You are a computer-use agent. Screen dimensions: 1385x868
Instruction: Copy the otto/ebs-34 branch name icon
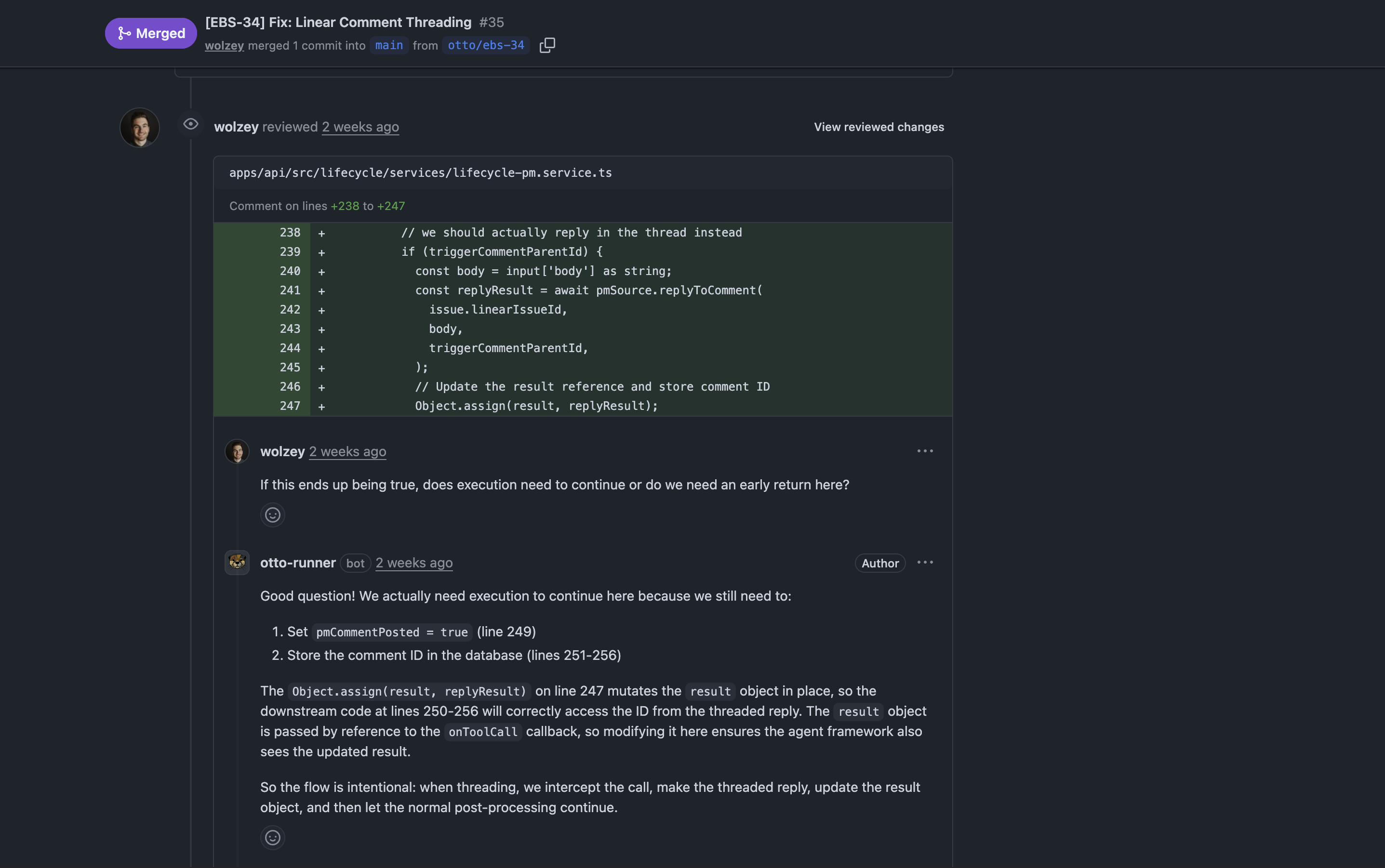547,45
